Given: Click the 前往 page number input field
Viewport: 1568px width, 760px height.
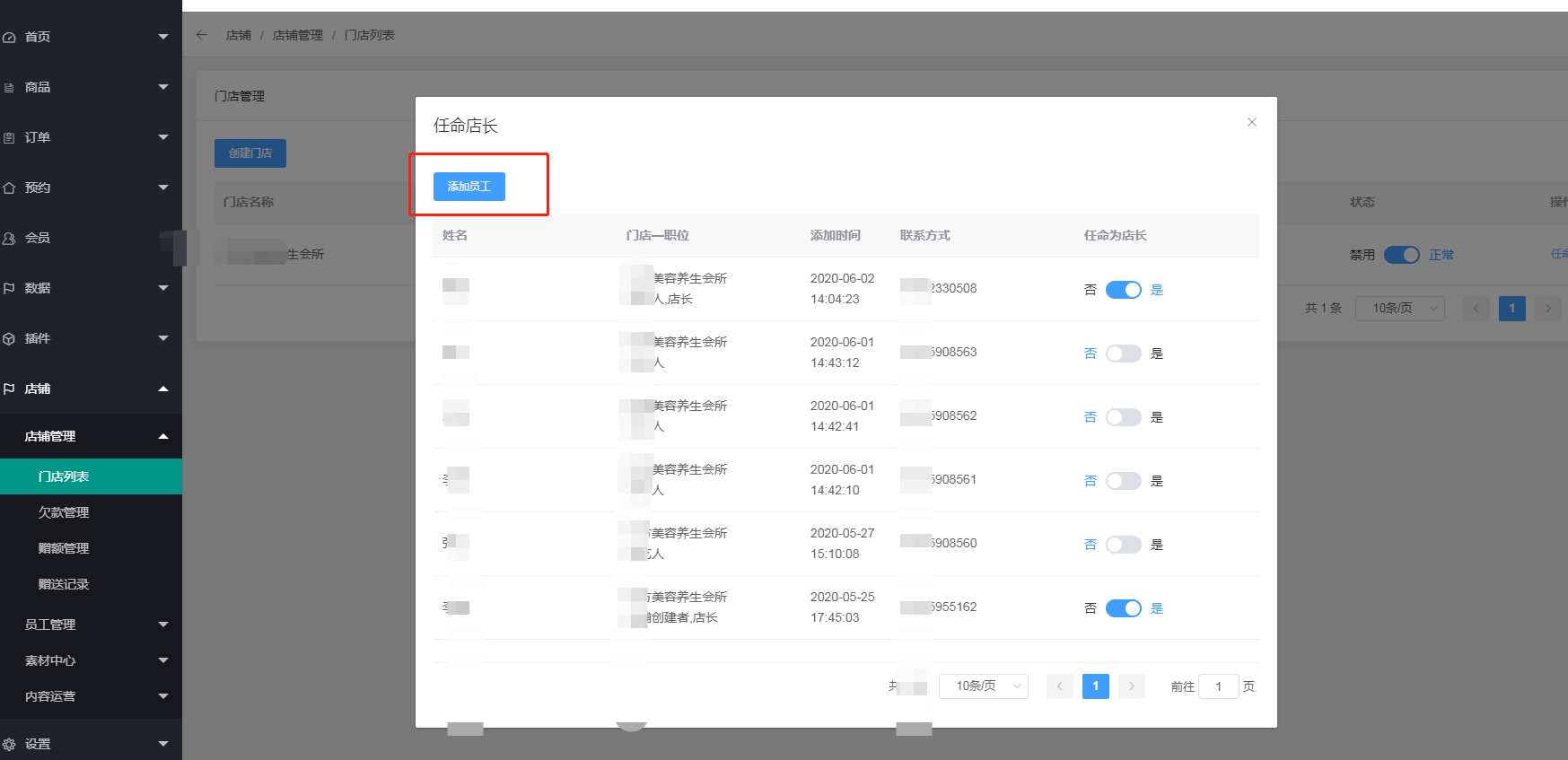Looking at the screenshot, I should tap(1218, 686).
